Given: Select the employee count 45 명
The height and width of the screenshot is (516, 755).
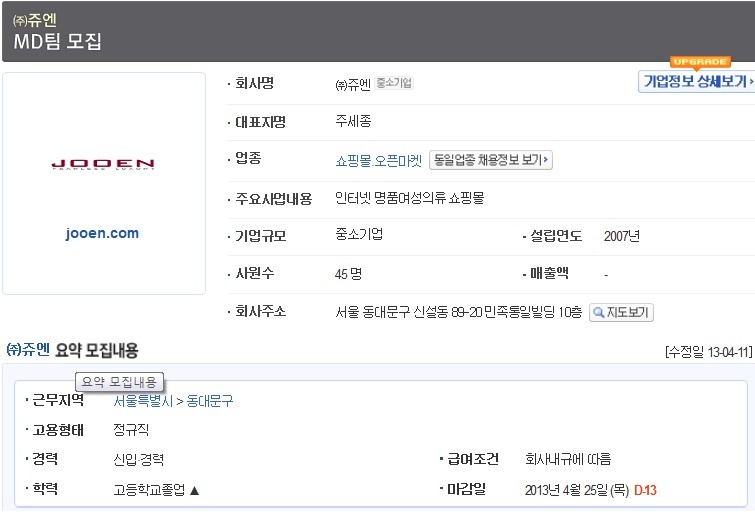Looking at the screenshot, I should 348,274.
